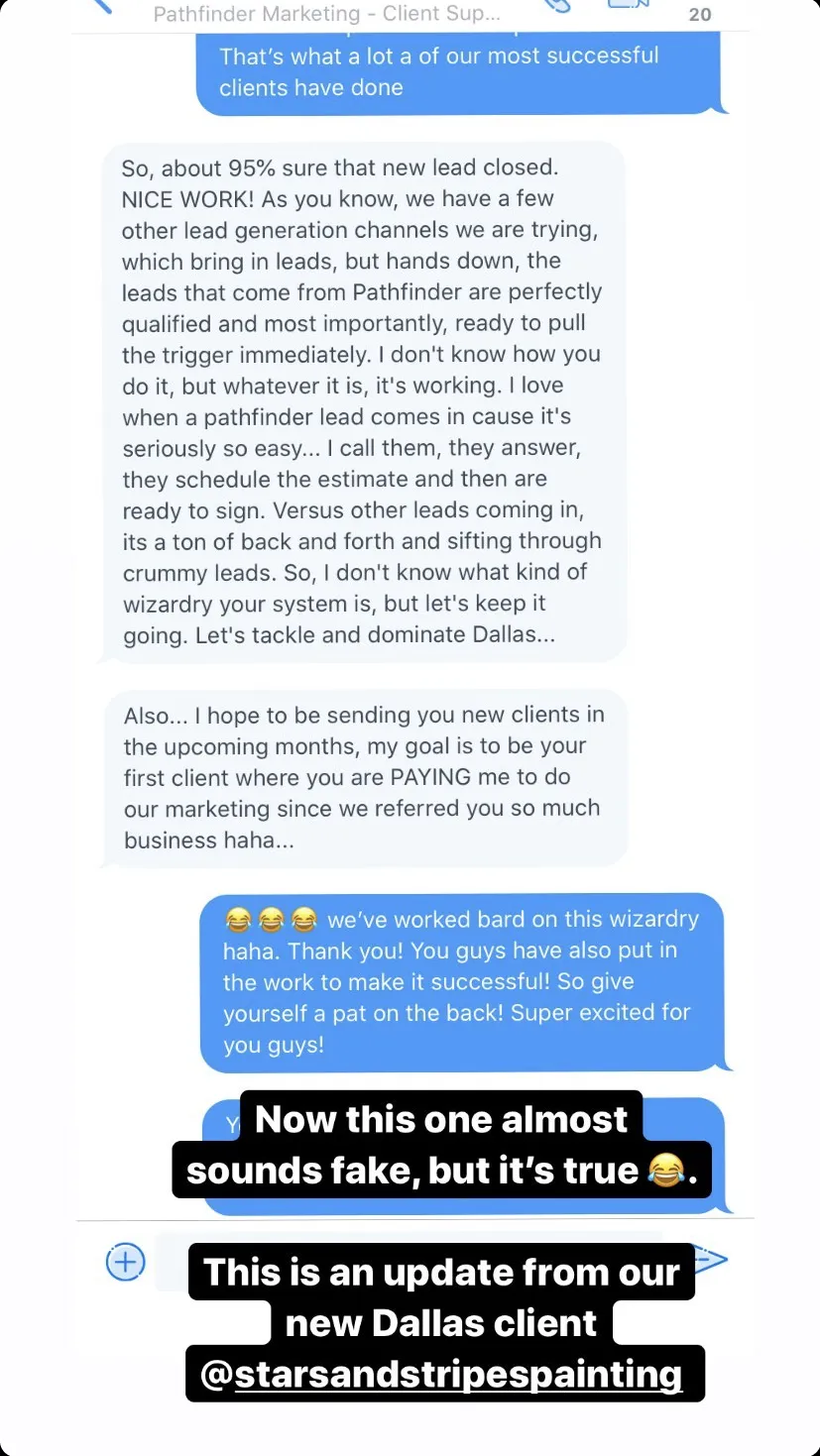Tap the 'This is an update from our' caption

442,1272
